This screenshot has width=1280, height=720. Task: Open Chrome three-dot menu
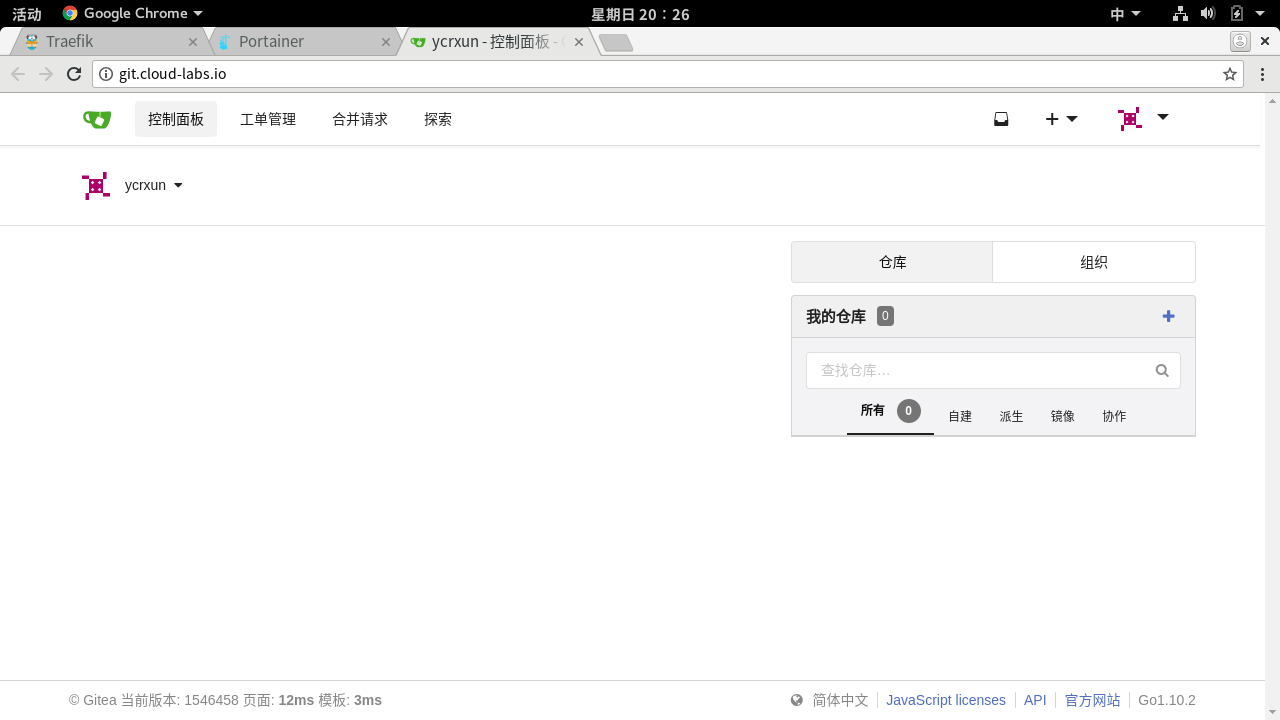click(1262, 74)
